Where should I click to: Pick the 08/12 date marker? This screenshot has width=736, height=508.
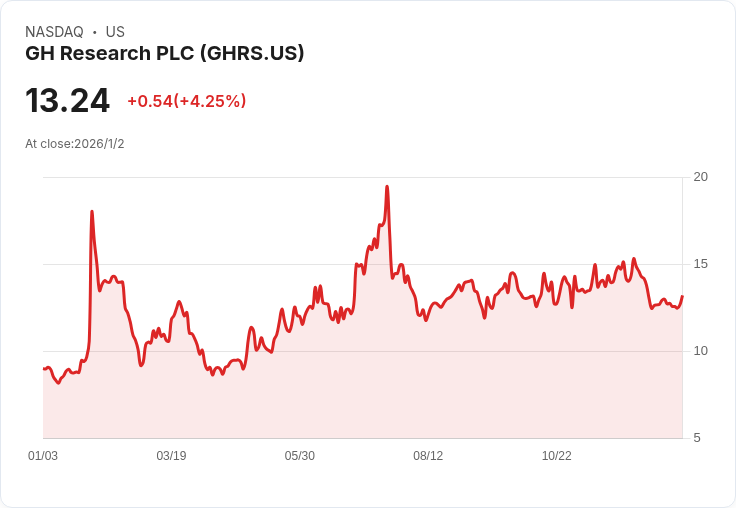(x=428, y=456)
